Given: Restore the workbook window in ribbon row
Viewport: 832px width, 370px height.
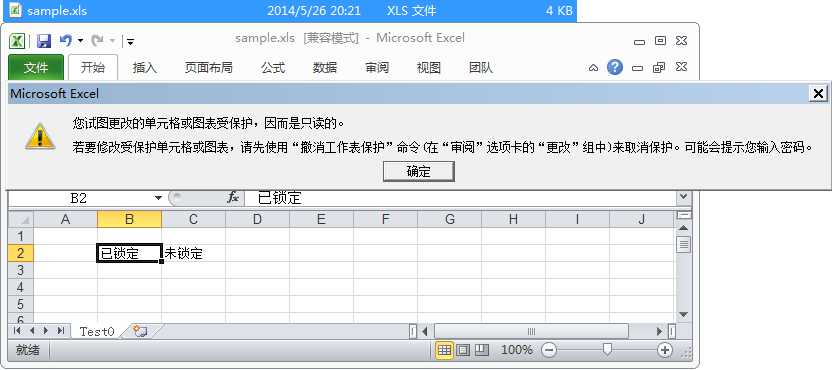Looking at the screenshot, I should tap(659, 67).
